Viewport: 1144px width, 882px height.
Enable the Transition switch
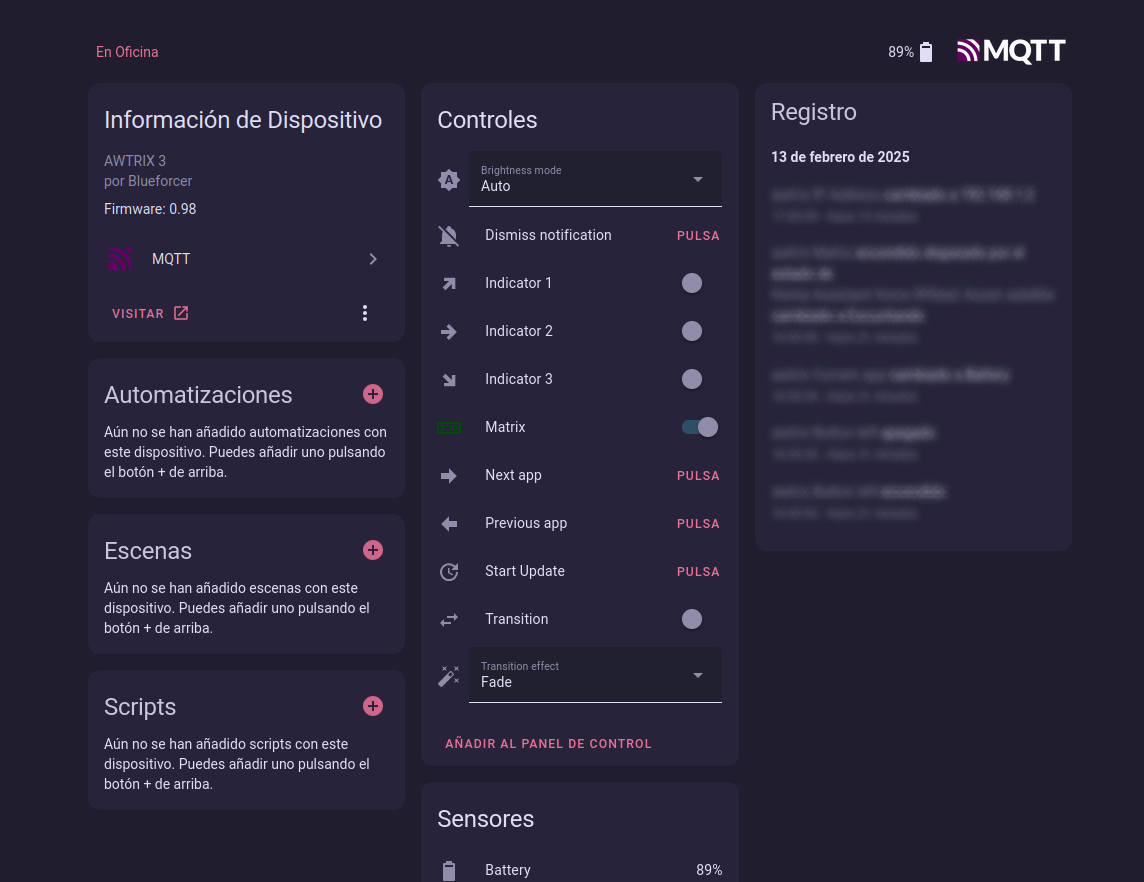pyautogui.click(x=692, y=619)
